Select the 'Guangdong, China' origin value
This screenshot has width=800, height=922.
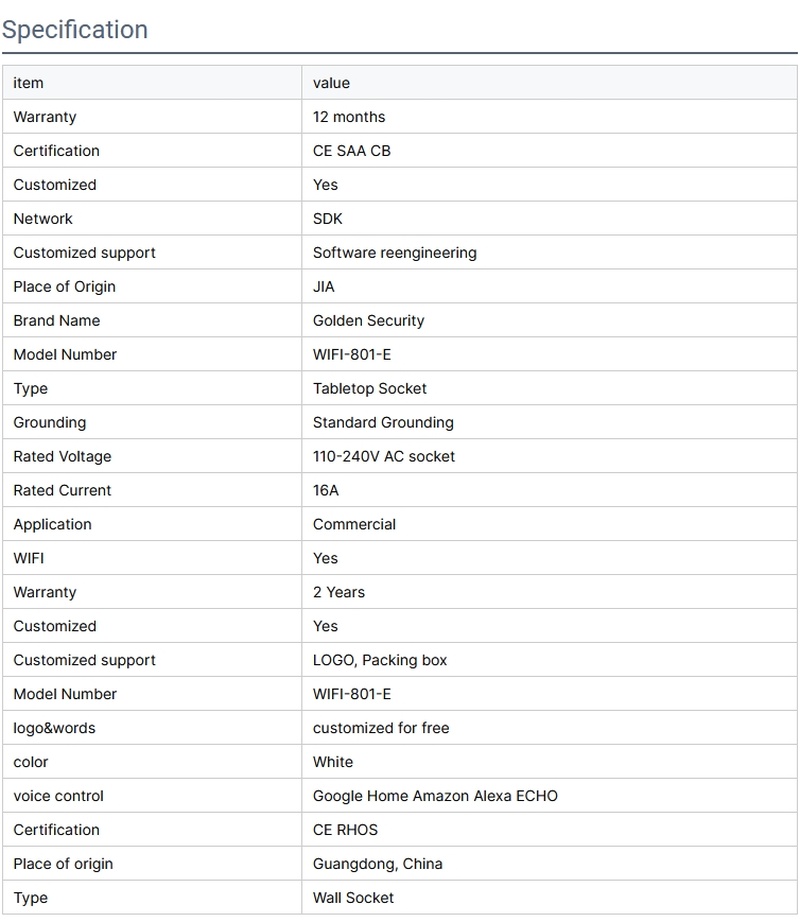[378, 865]
